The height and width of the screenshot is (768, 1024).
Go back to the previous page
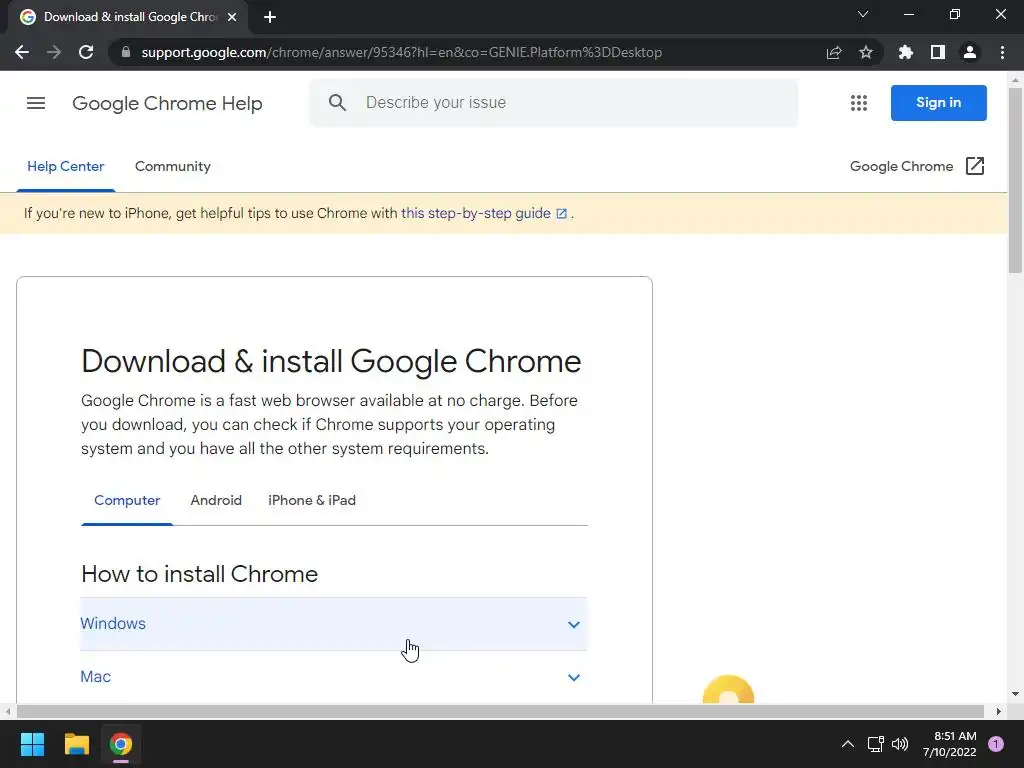pyautogui.click(x=22, y=52)
